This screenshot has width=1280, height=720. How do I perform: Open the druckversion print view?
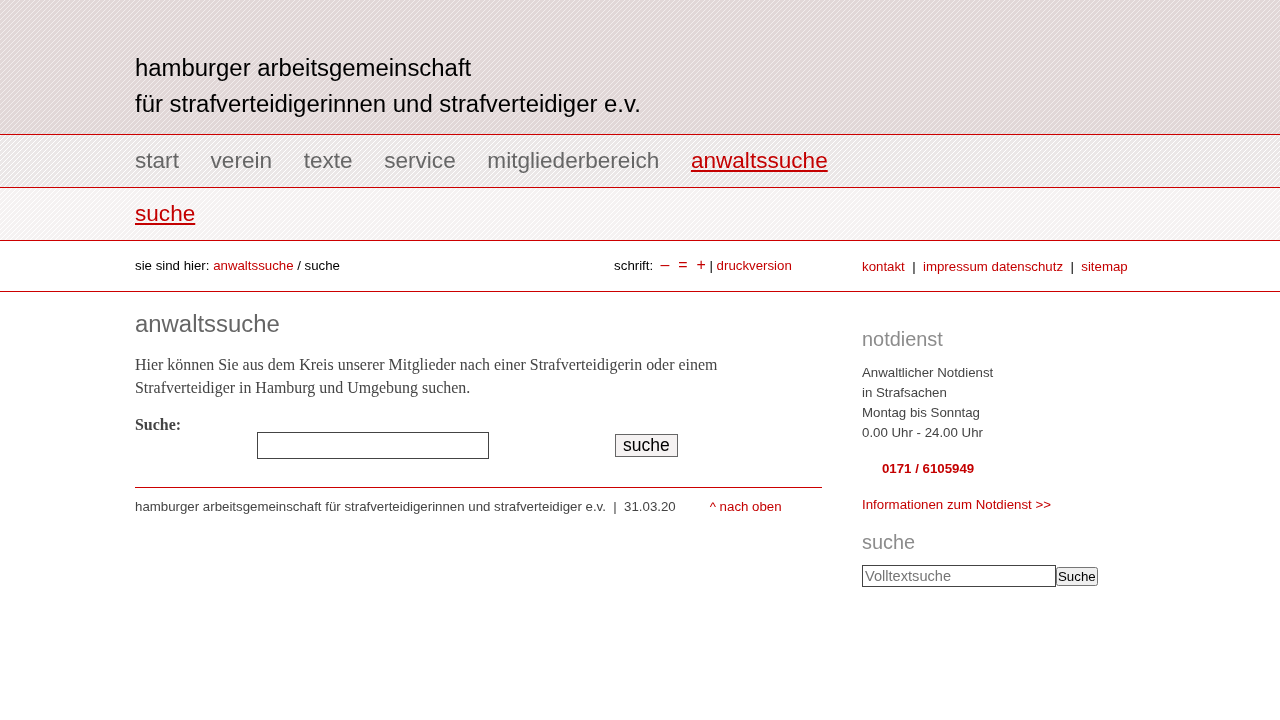point(754,266)
